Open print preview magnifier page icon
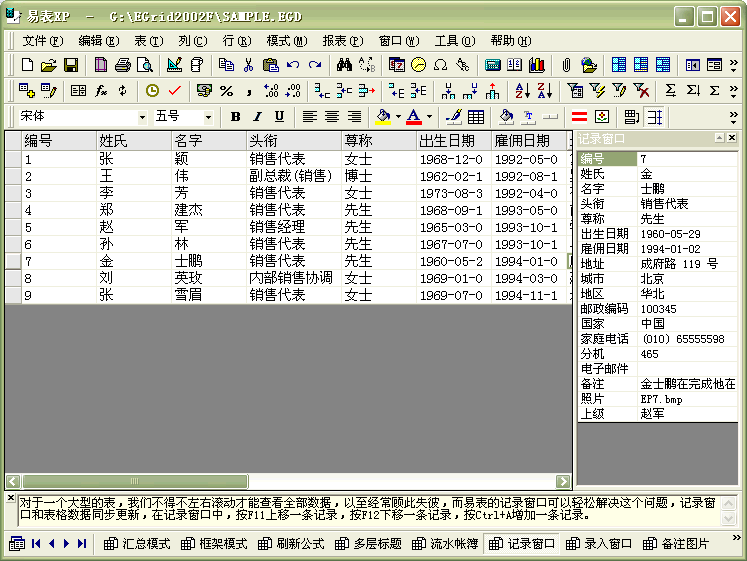 click(x=145, y=65)
